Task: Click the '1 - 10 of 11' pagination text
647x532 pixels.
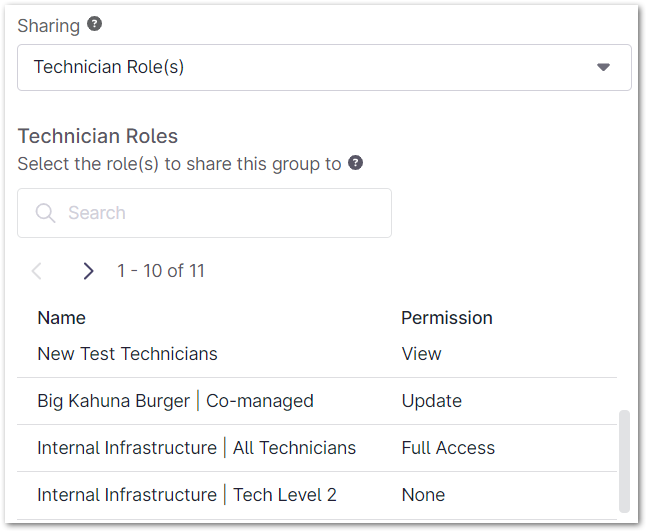Action: [161, 271]
